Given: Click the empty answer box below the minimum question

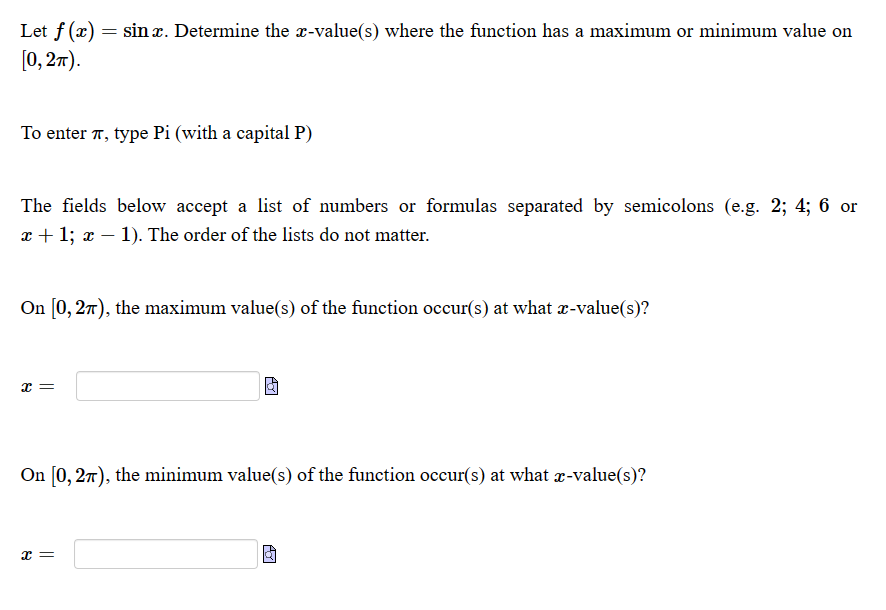Looking at the screenshot, I should 165,552.
